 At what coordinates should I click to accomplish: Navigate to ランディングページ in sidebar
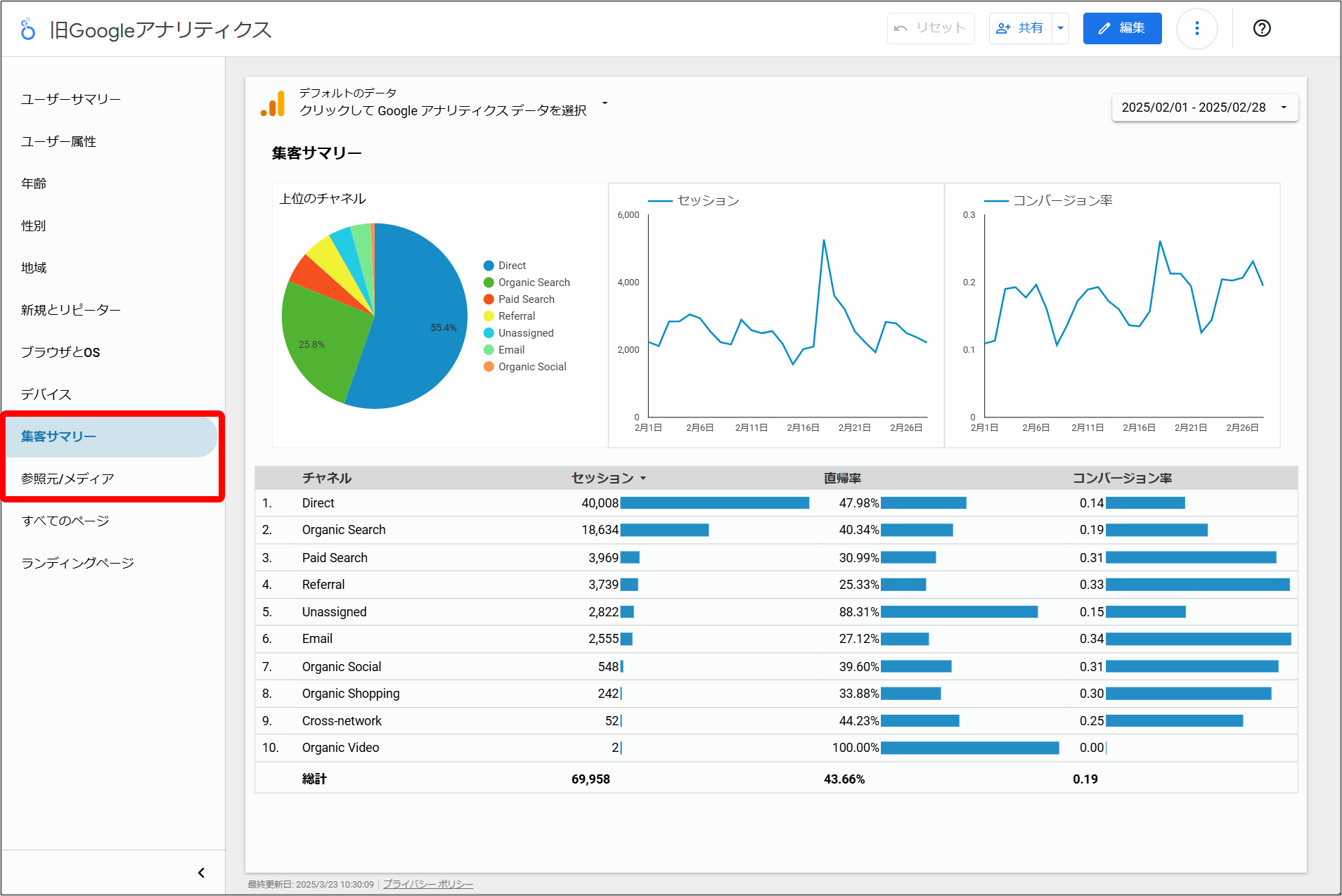(x=77, y=563)
